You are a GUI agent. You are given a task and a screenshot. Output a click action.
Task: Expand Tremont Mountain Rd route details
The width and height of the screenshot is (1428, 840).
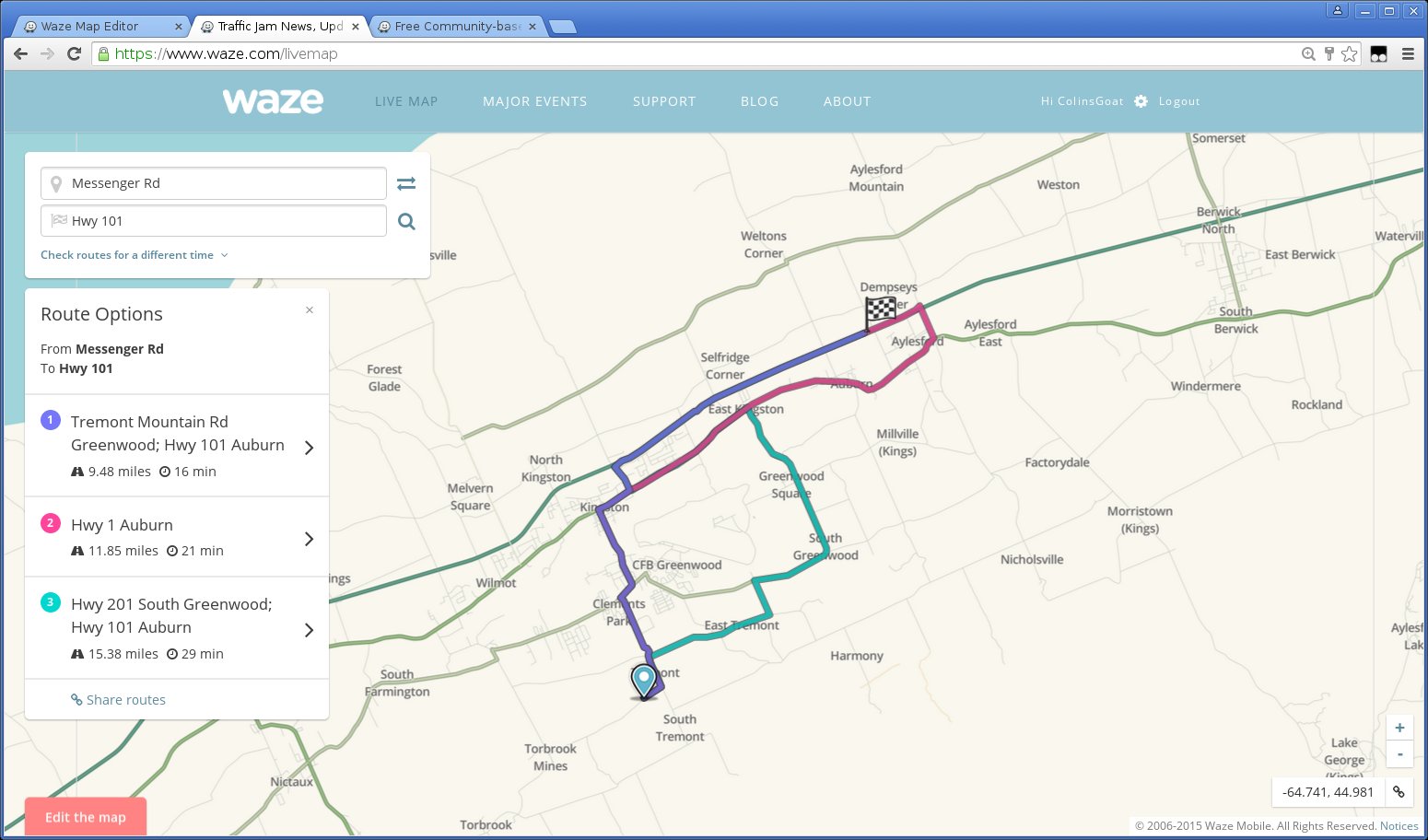tap(309, 447)
